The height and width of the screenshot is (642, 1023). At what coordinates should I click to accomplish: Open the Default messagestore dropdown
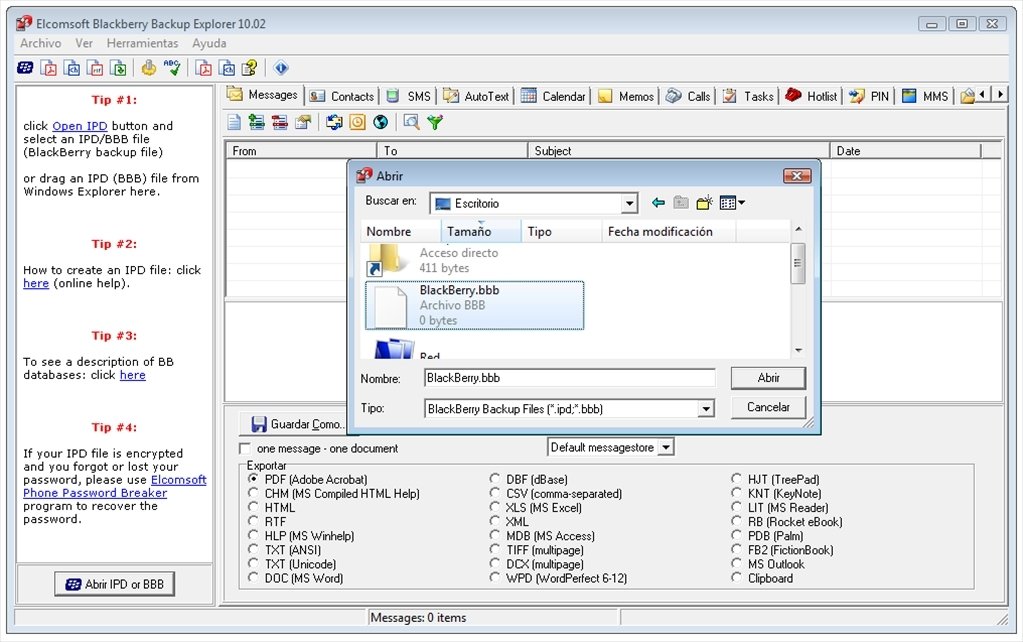tap(665, 448)
